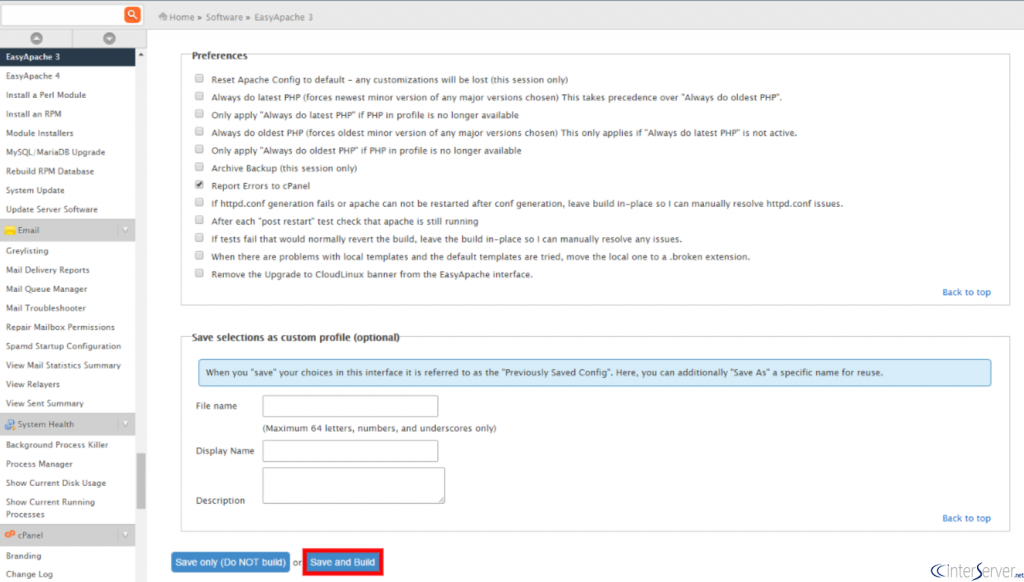Click the cPanel section logo icon

(x=10, y=535)
